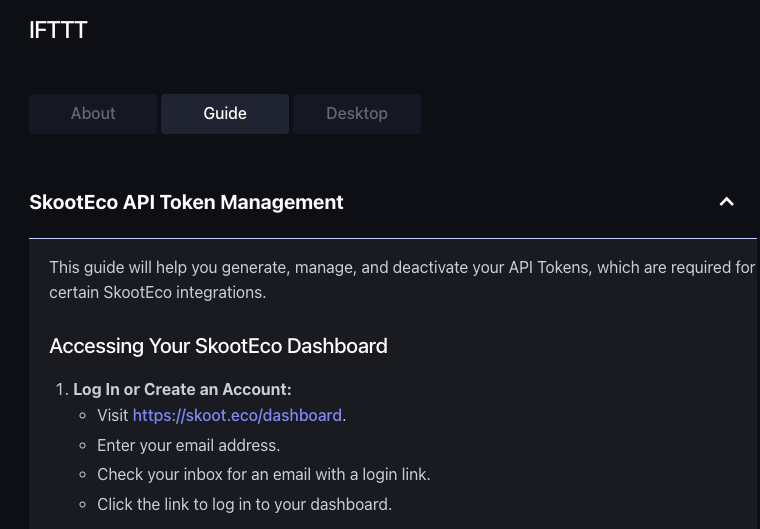Click the IFTTT page title
The image size is (760, 529).
[59, 30]
